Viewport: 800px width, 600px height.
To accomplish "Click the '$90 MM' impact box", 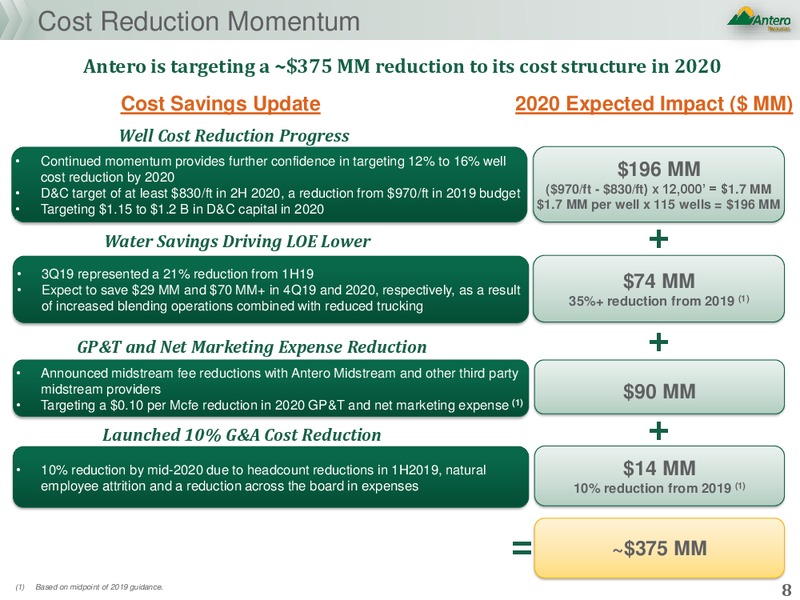I will tap(659, 387).
